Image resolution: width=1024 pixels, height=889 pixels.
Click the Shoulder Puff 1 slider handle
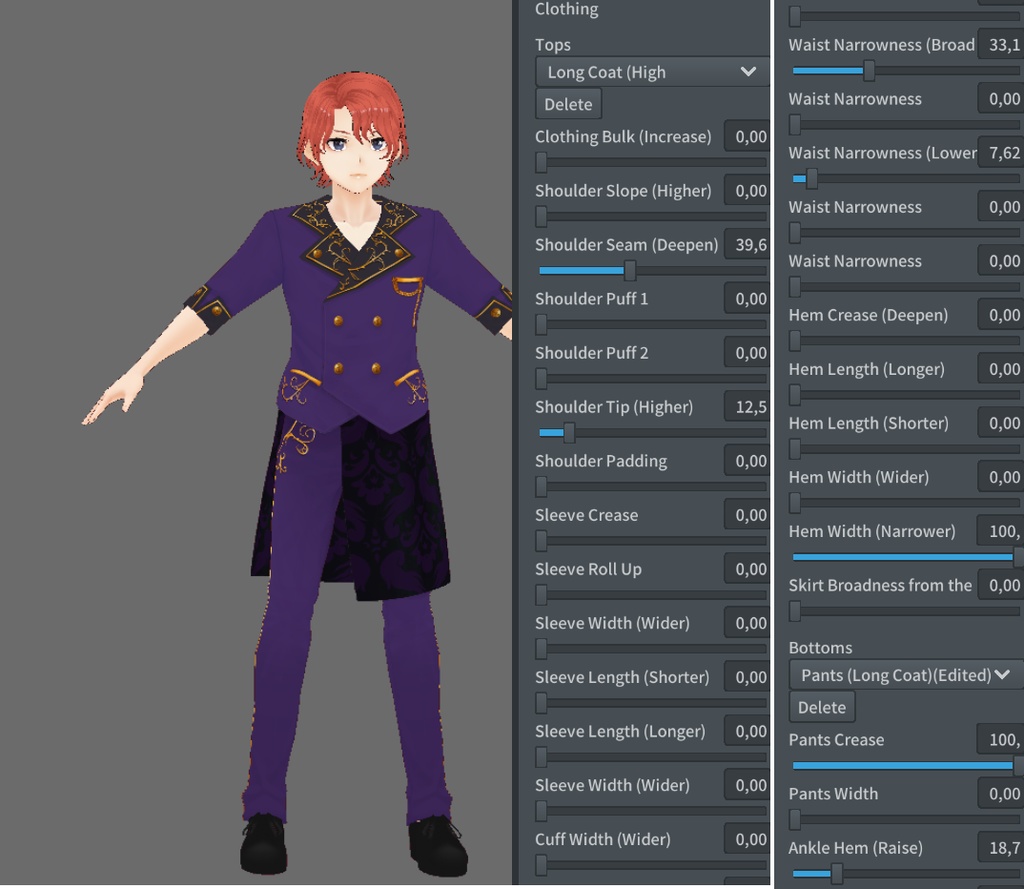point(539,325)
